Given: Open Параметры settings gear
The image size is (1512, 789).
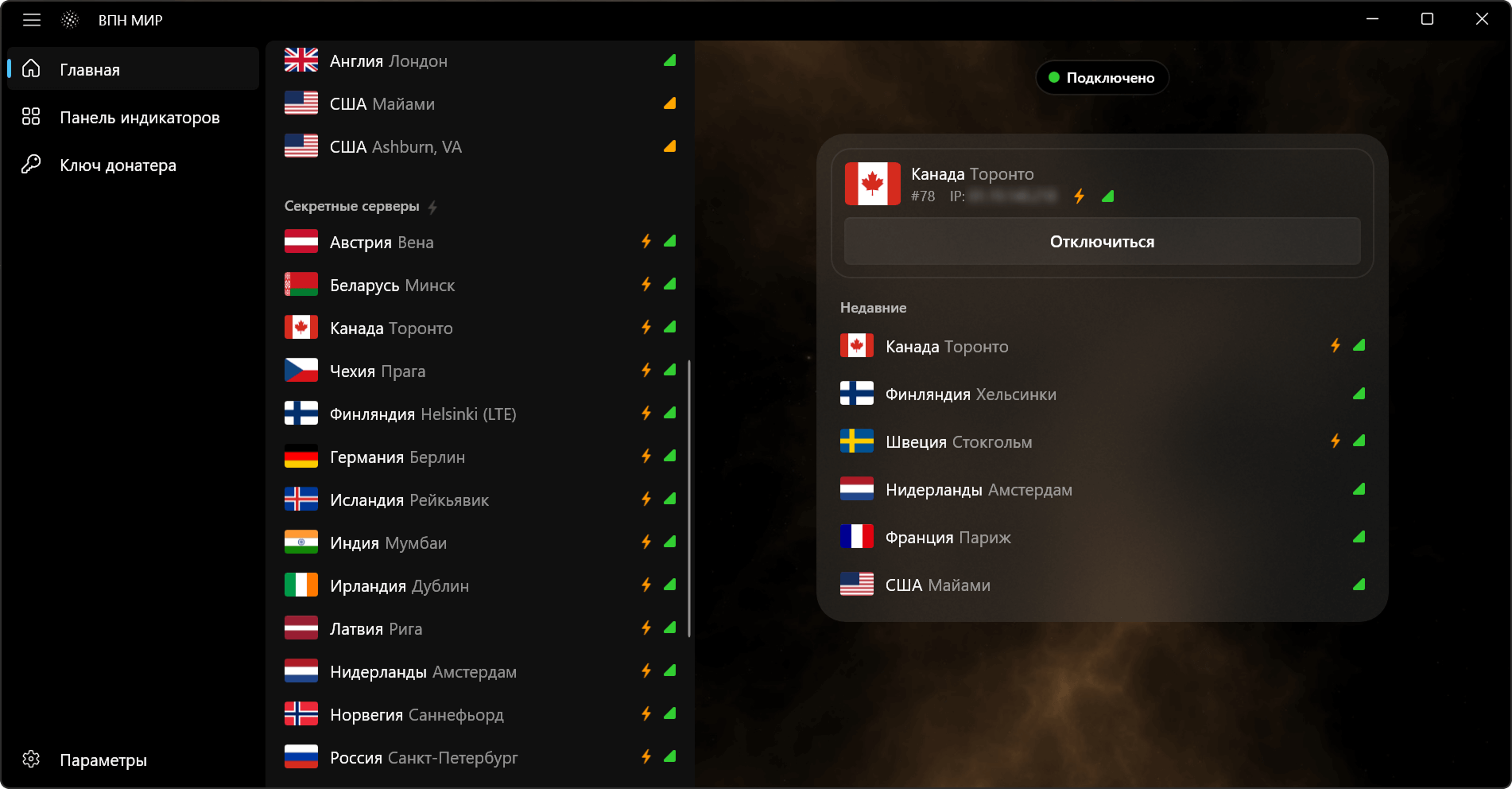Looking at the screenshot, I should tap(31, 759).
